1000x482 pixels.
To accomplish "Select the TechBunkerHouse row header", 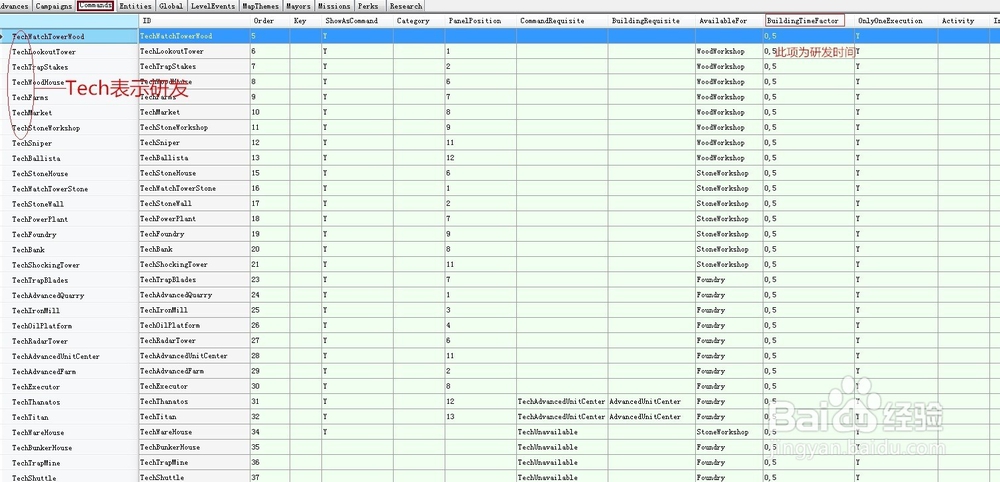I will 69,448.
